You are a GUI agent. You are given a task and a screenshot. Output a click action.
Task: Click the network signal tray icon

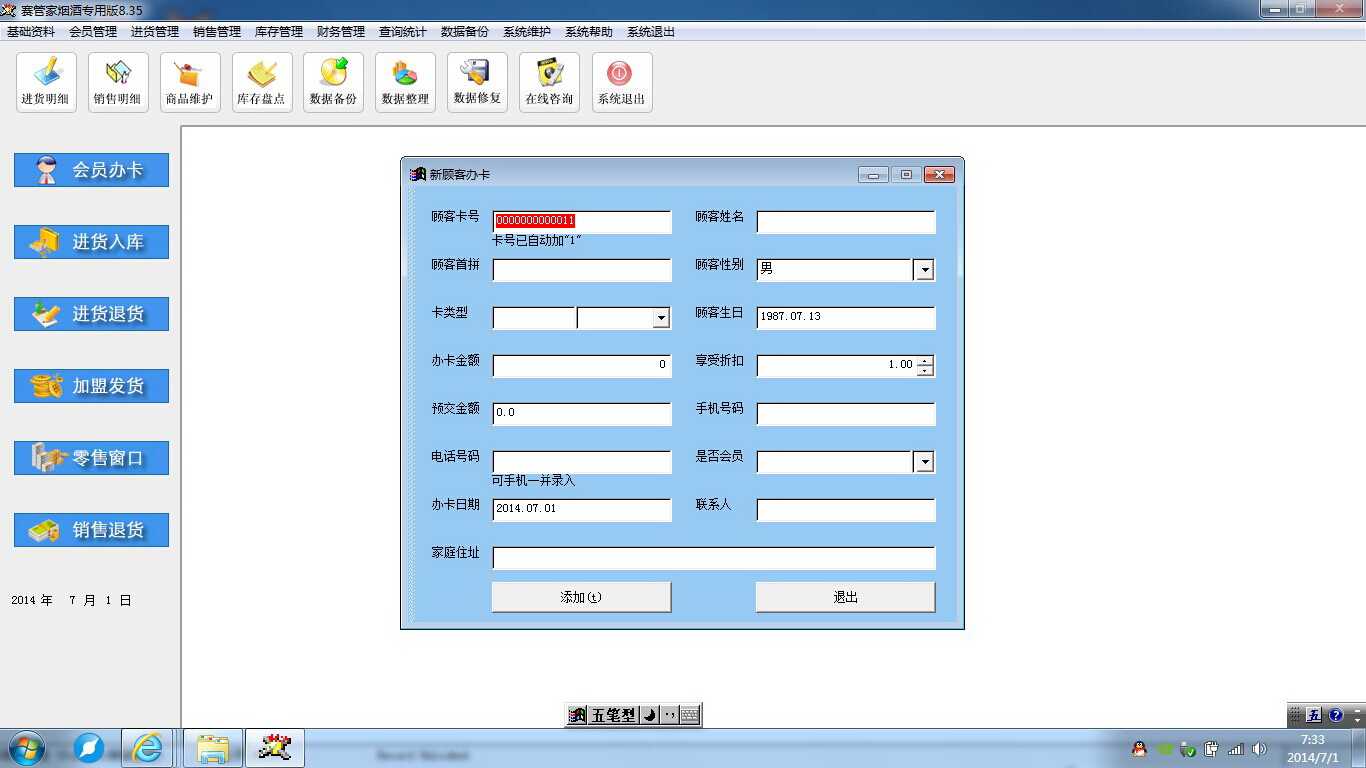pos(1236,749)
